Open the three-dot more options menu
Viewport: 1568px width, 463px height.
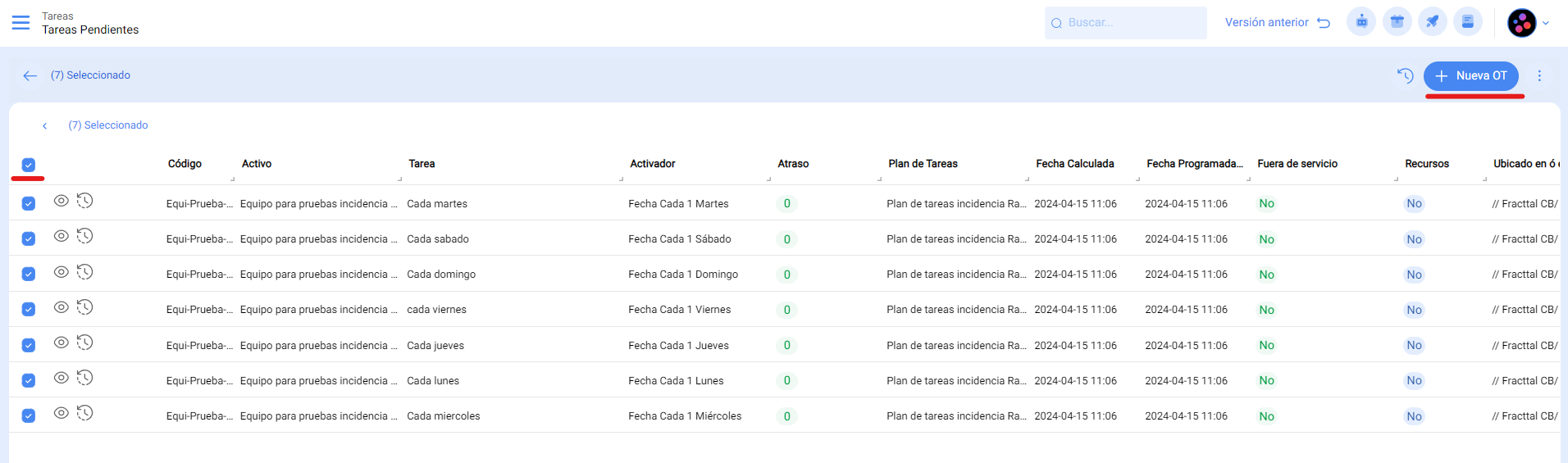[x=1539, y=75]
